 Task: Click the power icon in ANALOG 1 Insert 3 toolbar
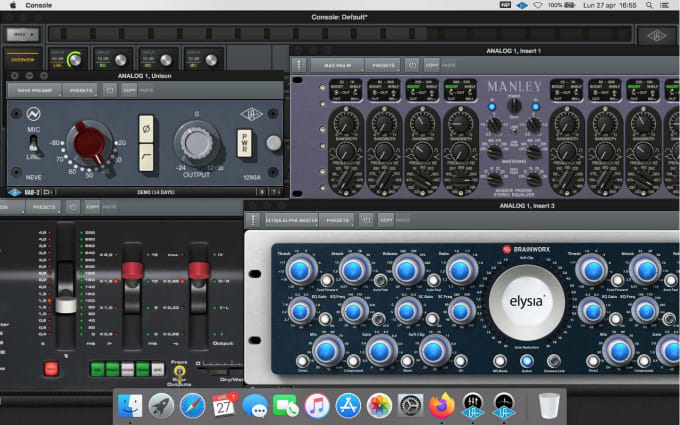(366, 220)
